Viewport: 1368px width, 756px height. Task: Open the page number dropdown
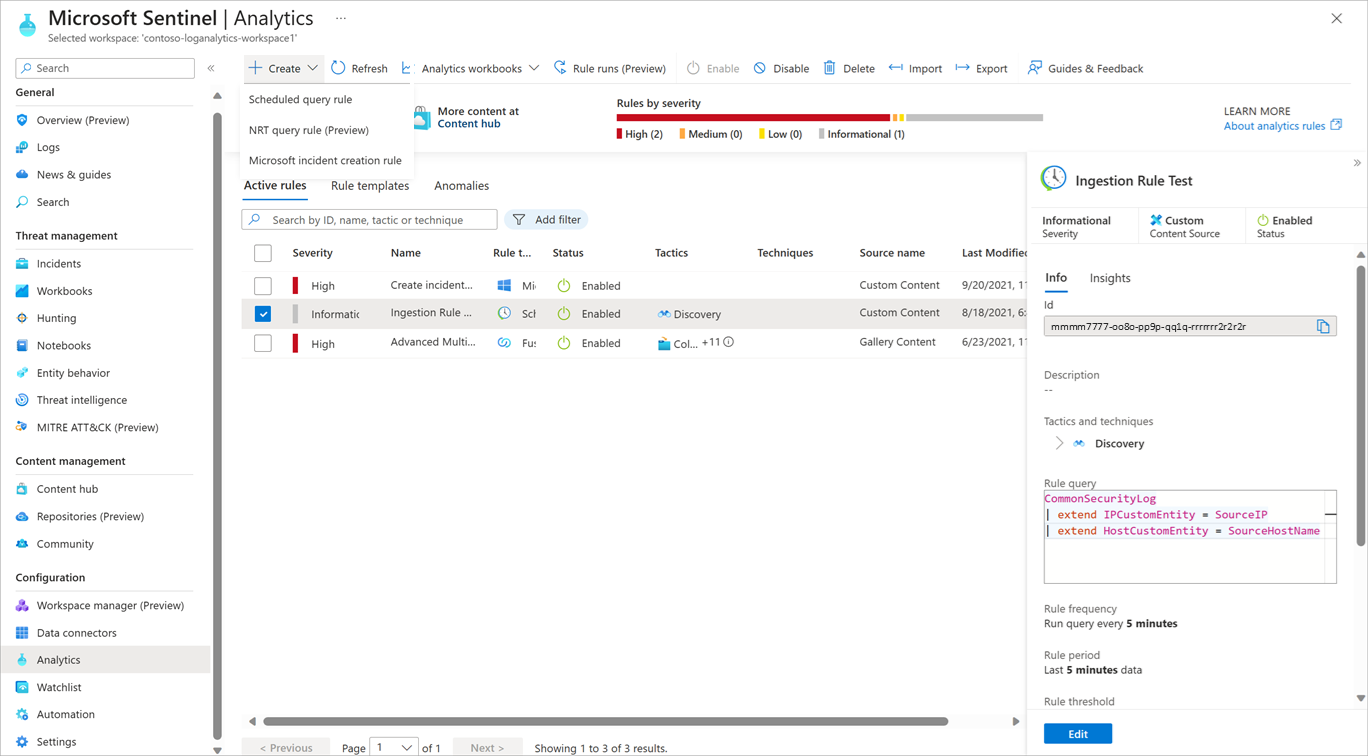(394, 747)
